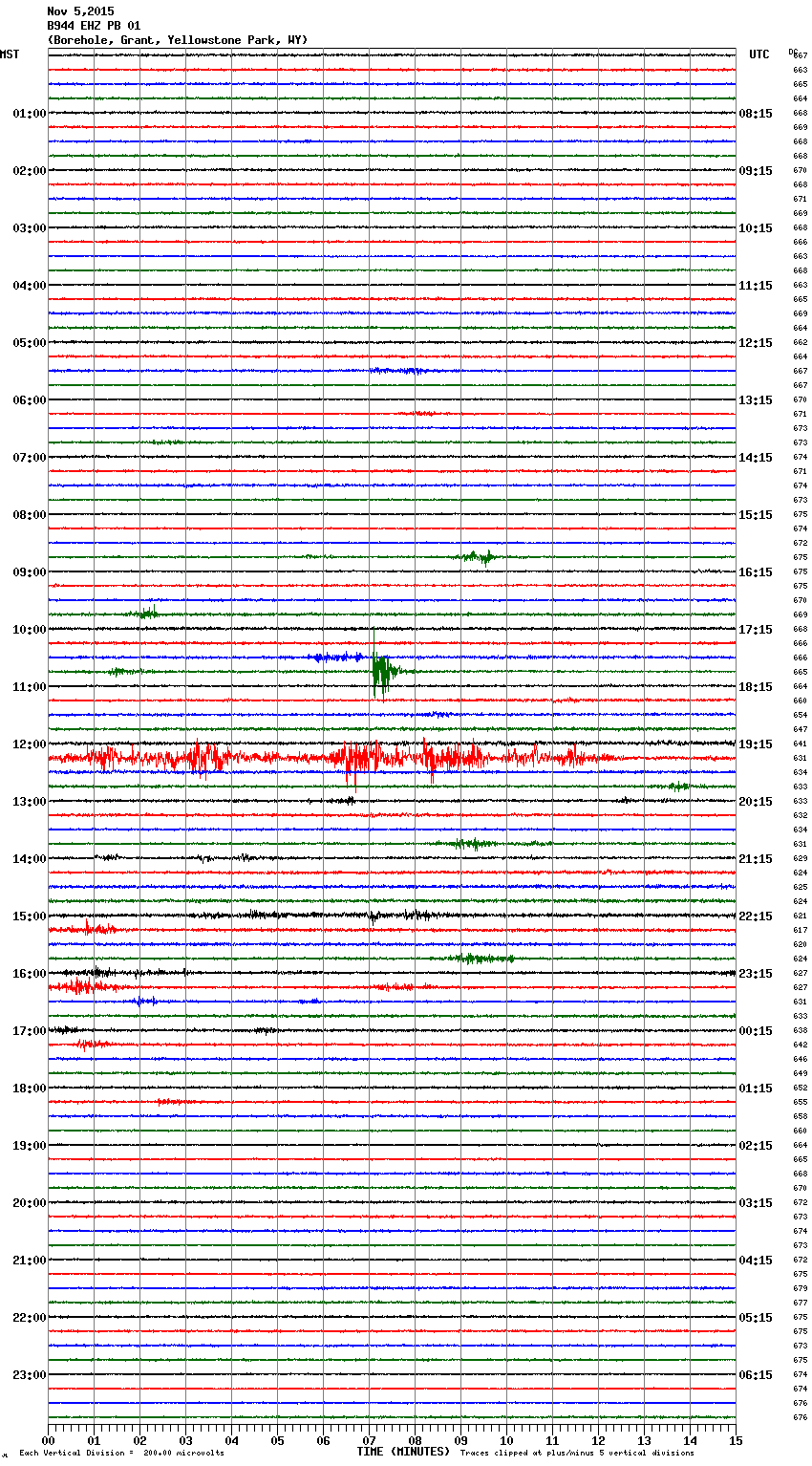The width and height of the screenshot is (812, 1466).
Task: Click the location text 'Borehole, Grant, Yellowstone Park, WY'
Action: pos(178,40)
